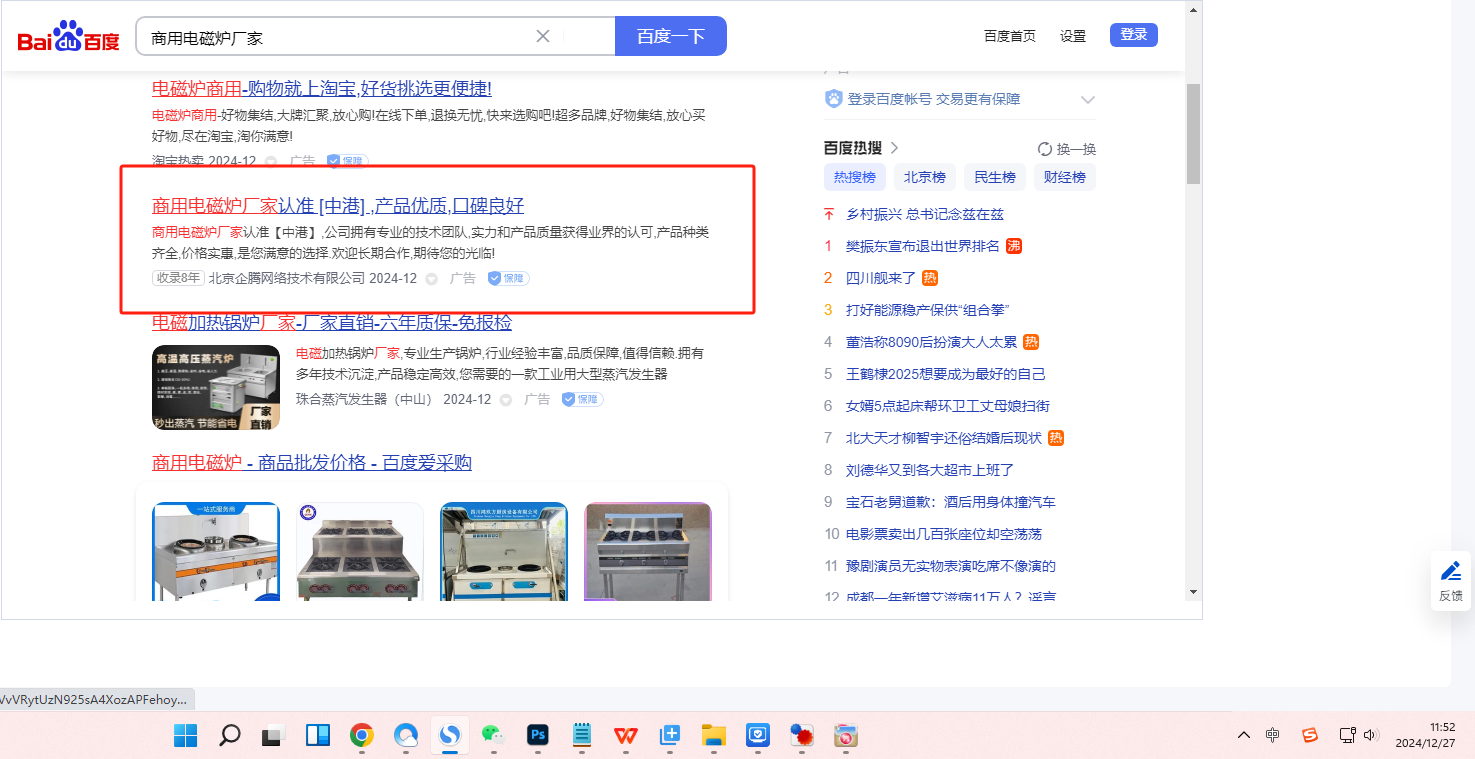The image size is (1475, 759).
Task: Open the second 爱采购 stove product image
Action: point(360,551)
